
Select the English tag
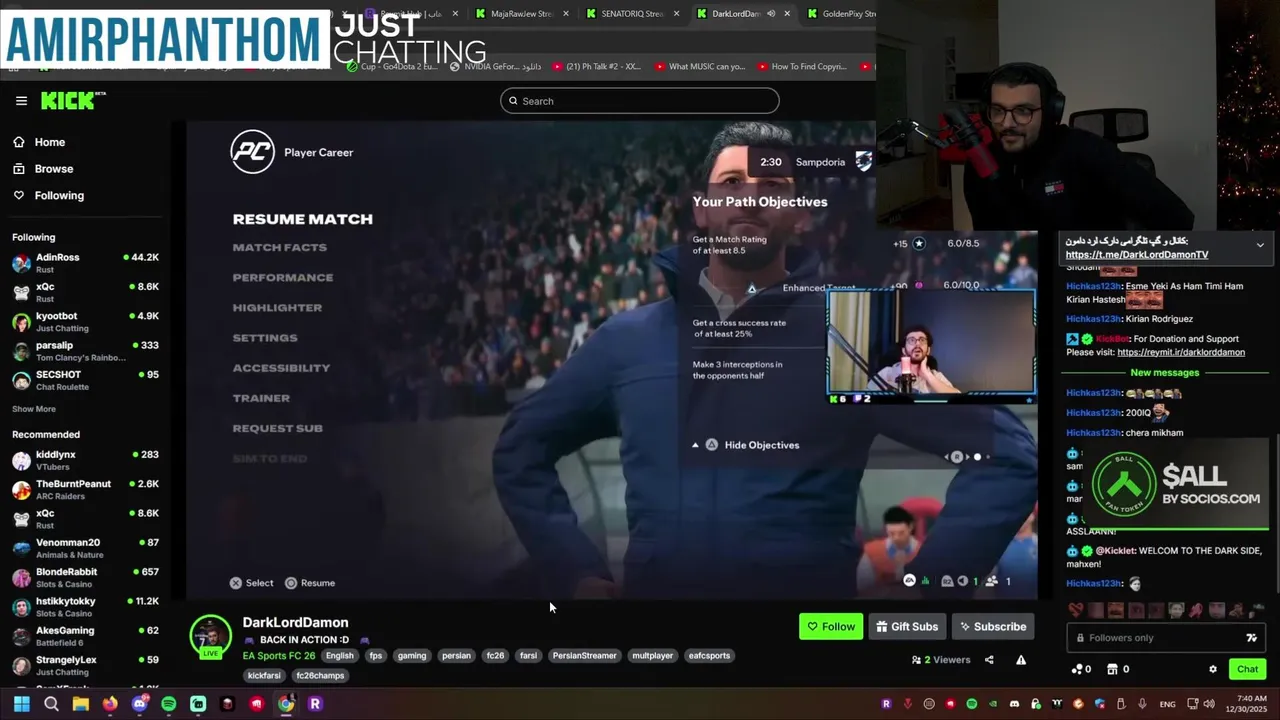tap(339, 656)
